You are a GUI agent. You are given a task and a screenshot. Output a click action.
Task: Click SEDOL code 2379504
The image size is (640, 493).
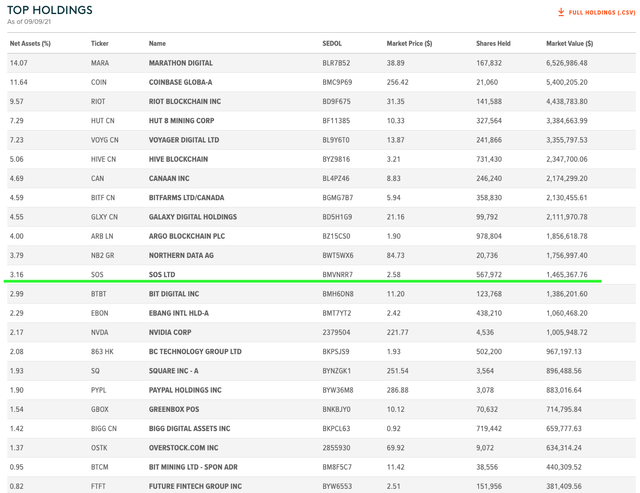[336, 332]
